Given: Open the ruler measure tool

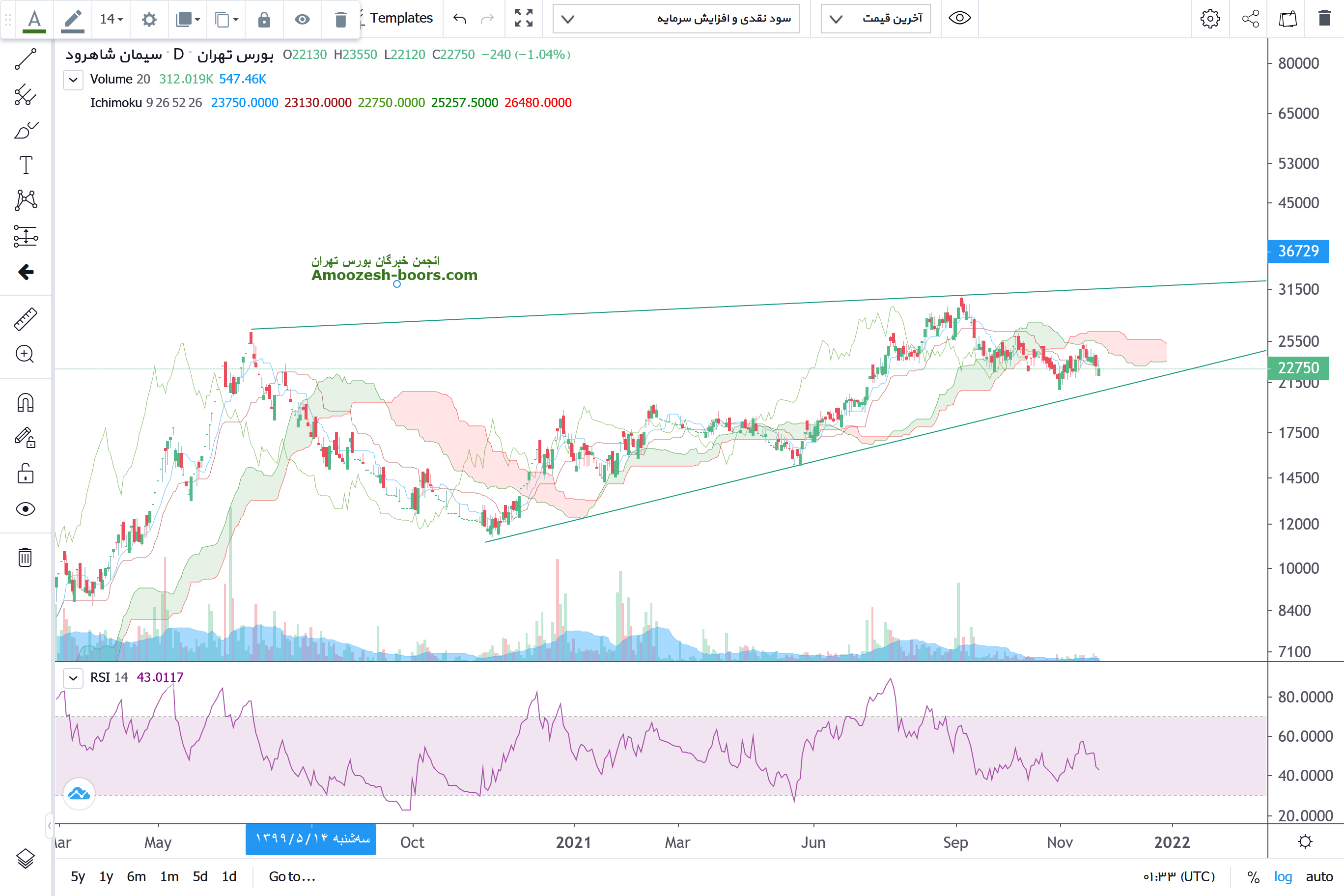Looking at the screenshot, I should pyautogui.click(x=25, y=319).
